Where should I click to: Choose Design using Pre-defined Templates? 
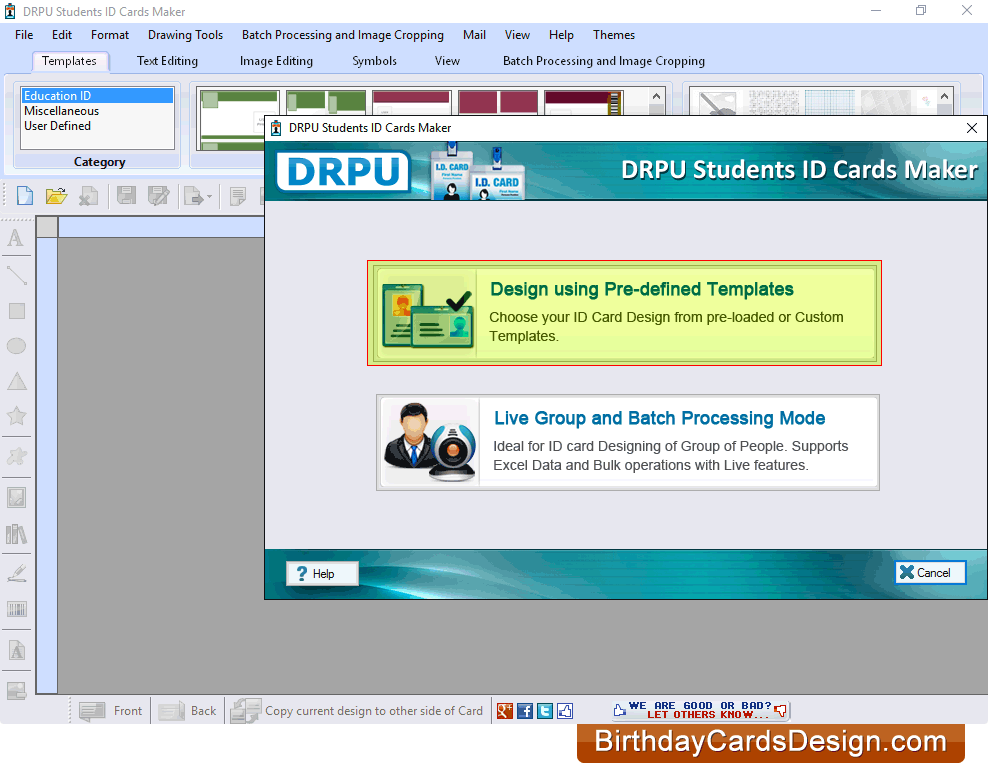pyautogui.click(x=624, y=313)
